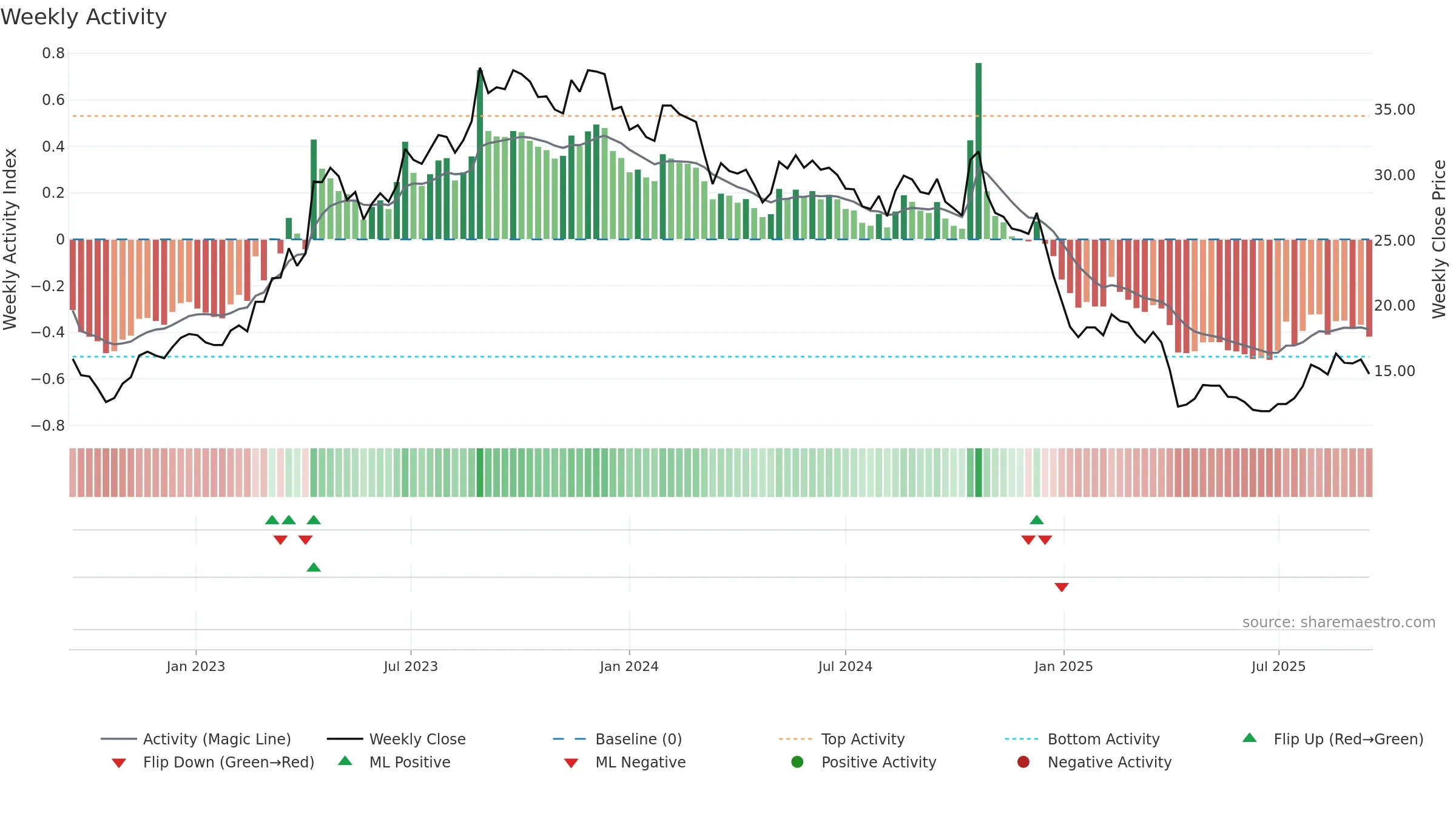The image size is (1456, 819).
Task: Click the '−0.6' left axis tick label
Action: (48, 379)
